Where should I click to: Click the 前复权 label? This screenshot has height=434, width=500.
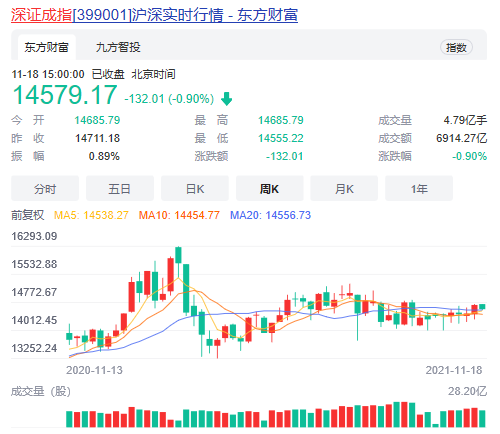[28, 215]
